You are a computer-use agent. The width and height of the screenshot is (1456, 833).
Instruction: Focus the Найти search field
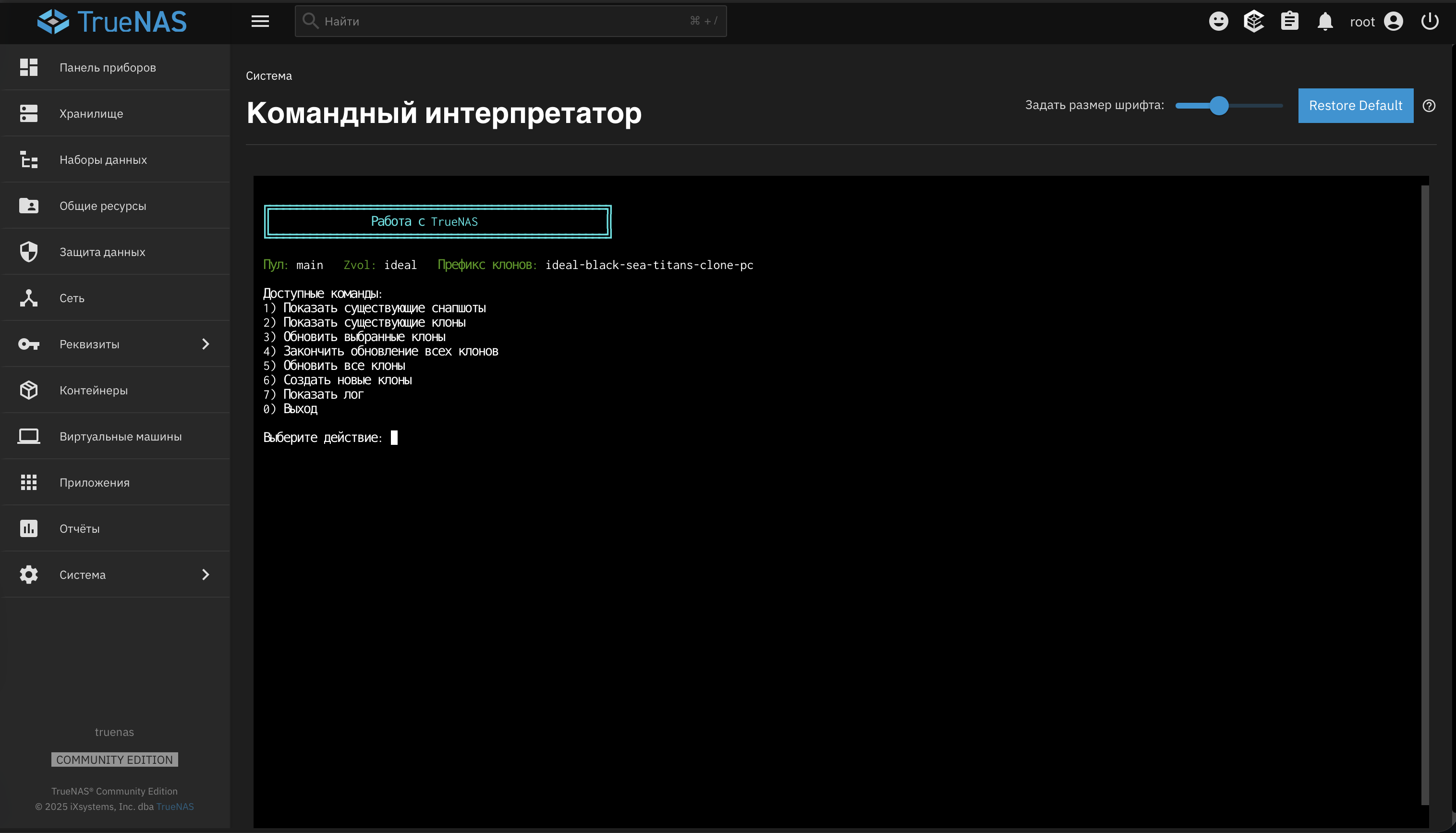[x=503, y=21]
